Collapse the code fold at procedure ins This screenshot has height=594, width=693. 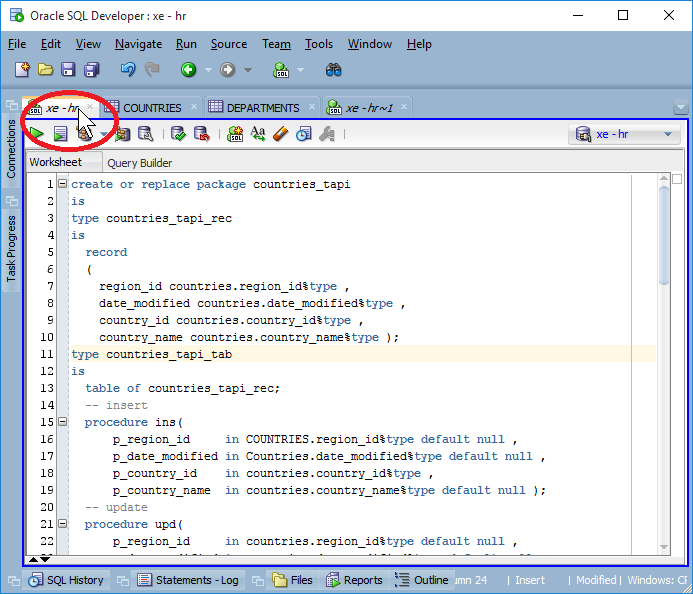click(x=62, y=423)
